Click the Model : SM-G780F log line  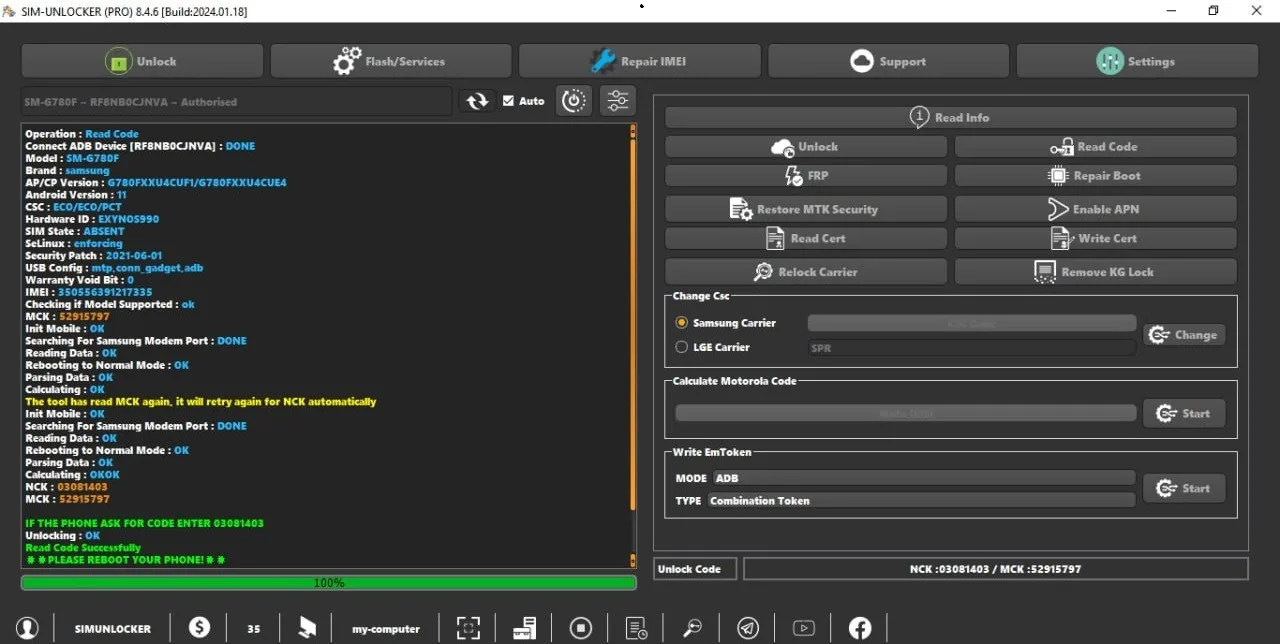tap(72, 158)
